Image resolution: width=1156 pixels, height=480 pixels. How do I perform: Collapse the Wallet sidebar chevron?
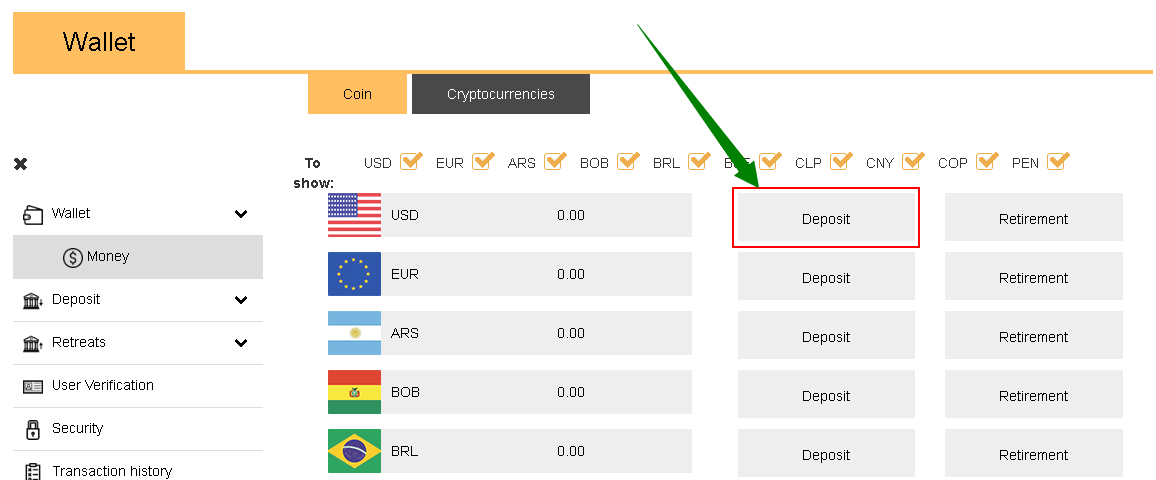click(240, 215)
